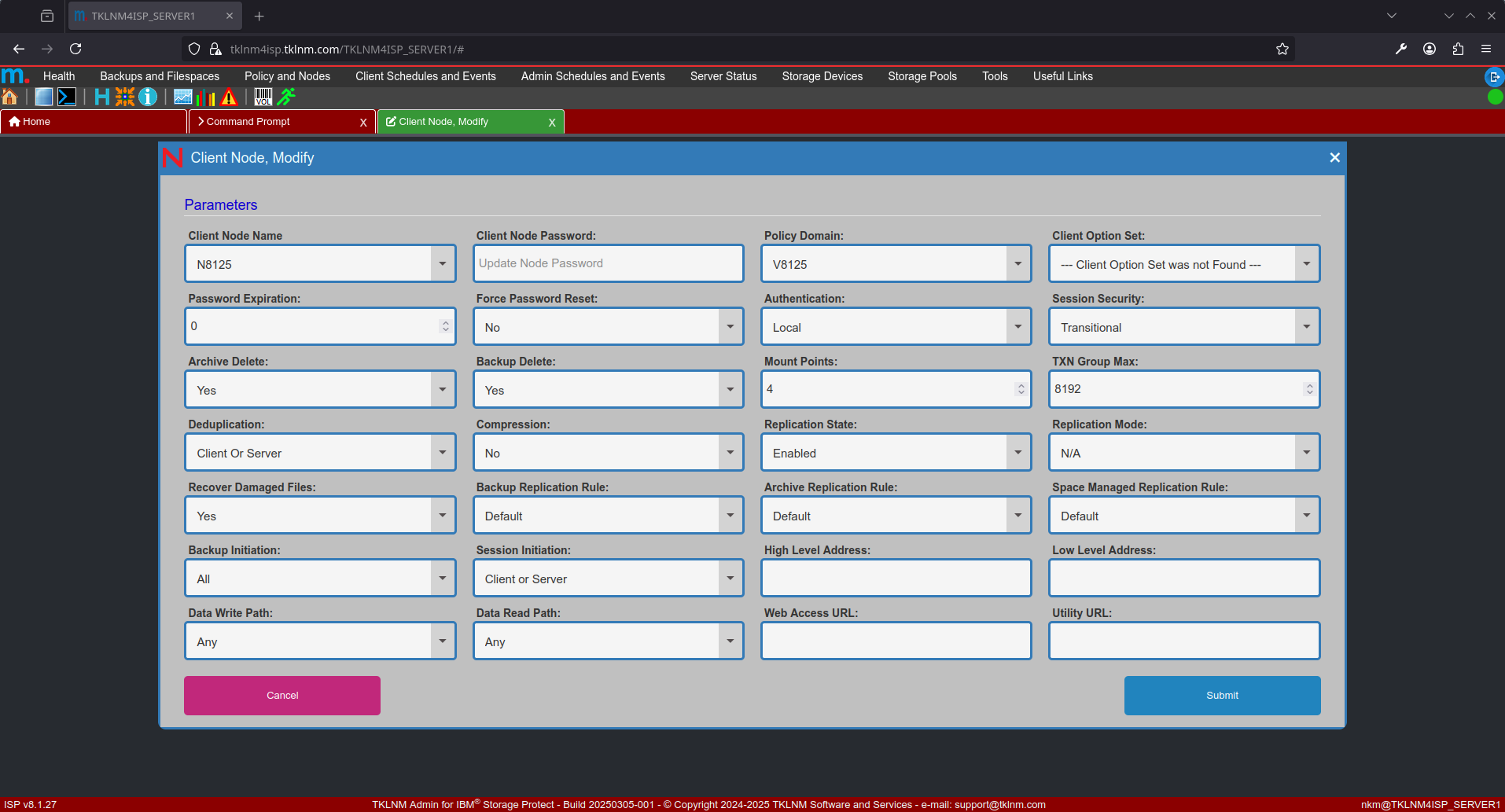Click the Submit button

(x=1222, y=696)
